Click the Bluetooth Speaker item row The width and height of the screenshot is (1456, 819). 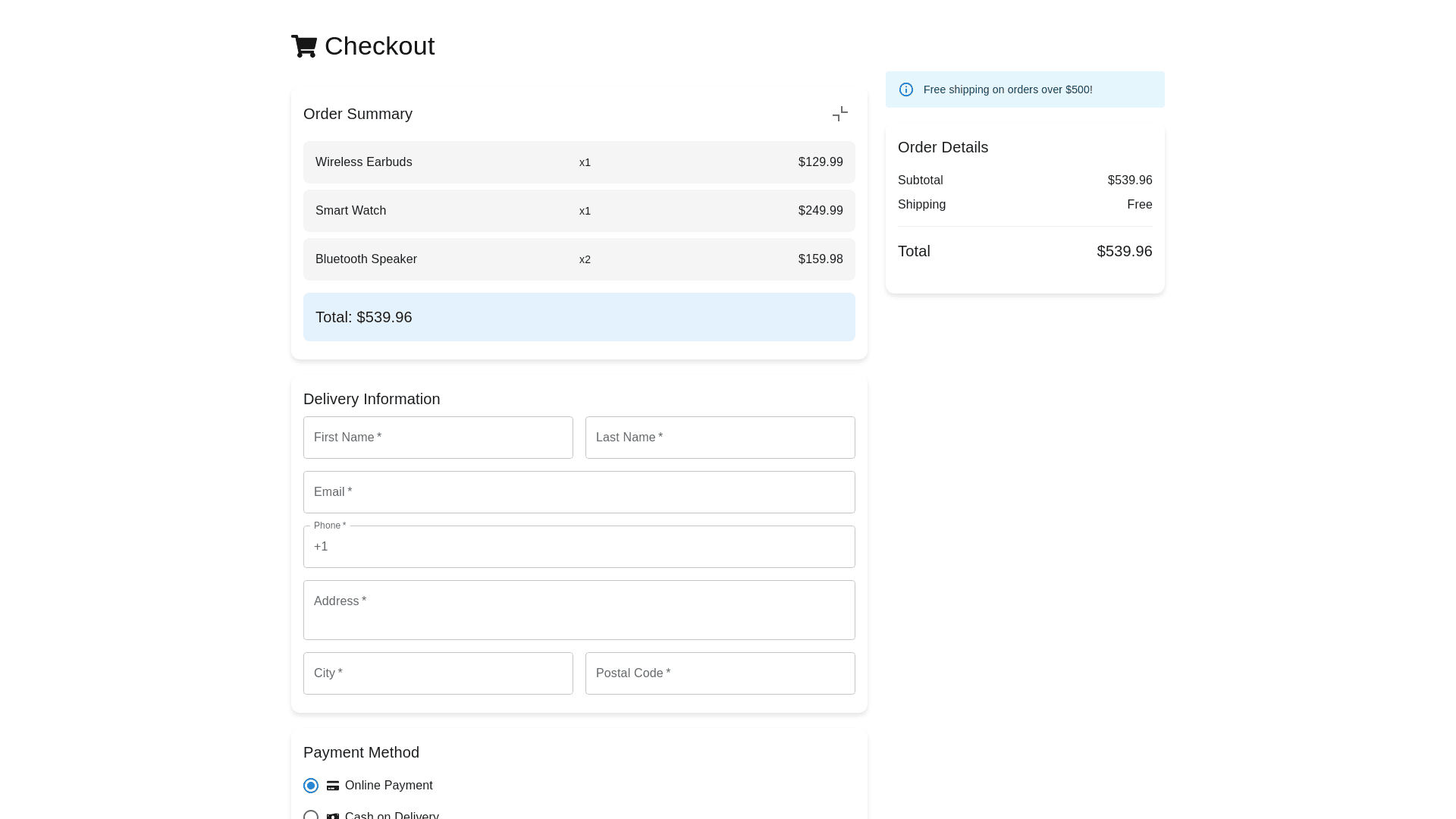pos(579,259)
